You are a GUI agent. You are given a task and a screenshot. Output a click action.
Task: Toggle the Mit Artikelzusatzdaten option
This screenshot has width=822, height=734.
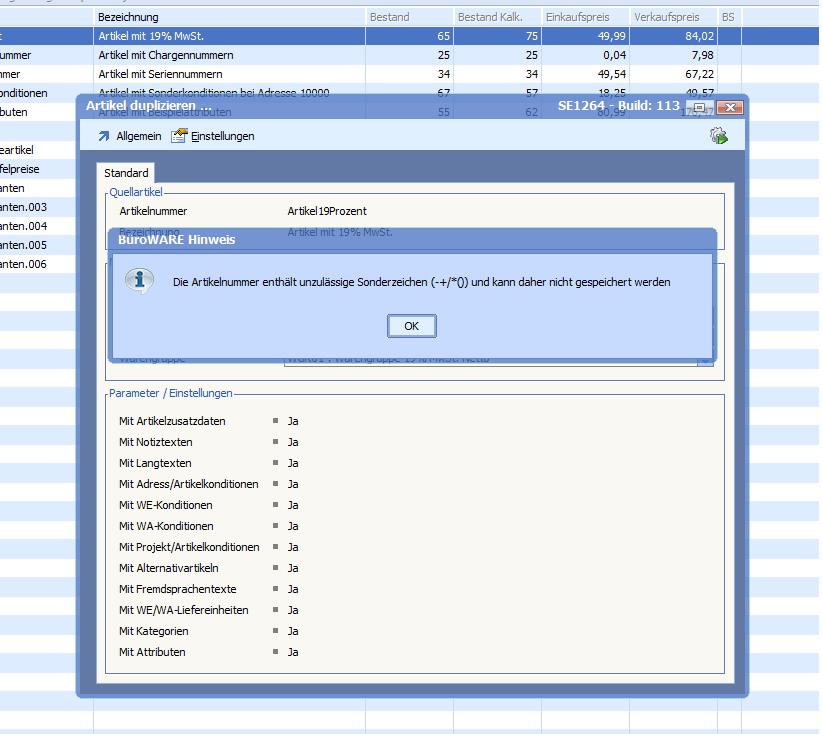[x=292, y=421]
